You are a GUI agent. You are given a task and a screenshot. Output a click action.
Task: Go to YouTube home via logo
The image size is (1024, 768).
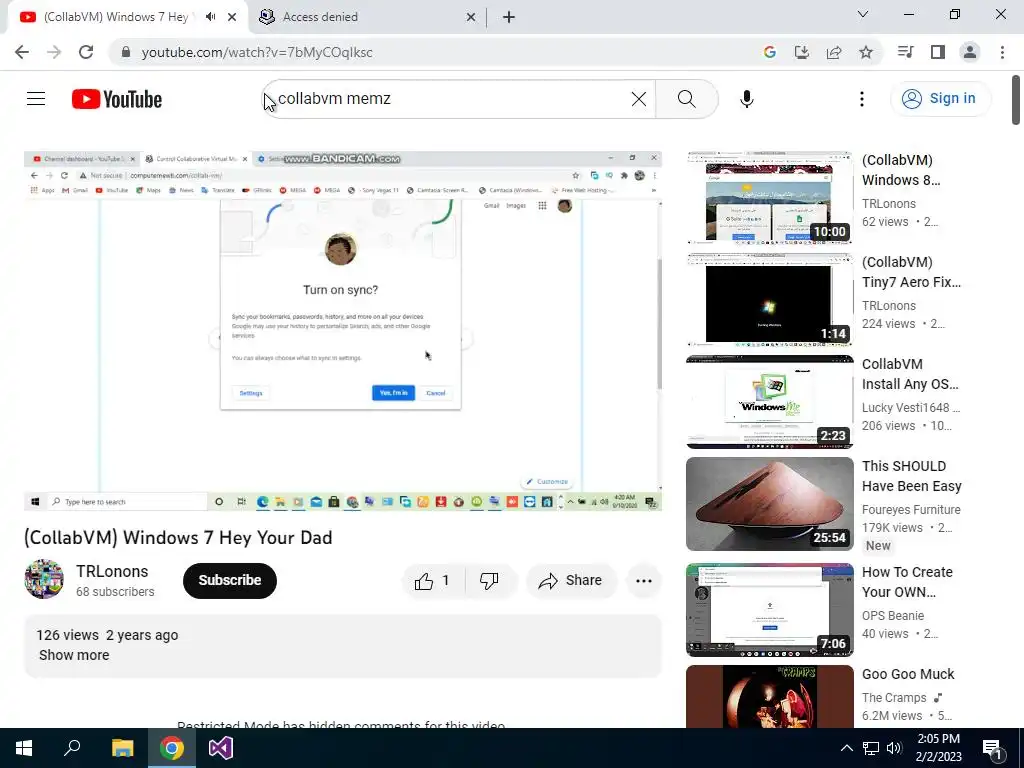[x=117, y=99]
